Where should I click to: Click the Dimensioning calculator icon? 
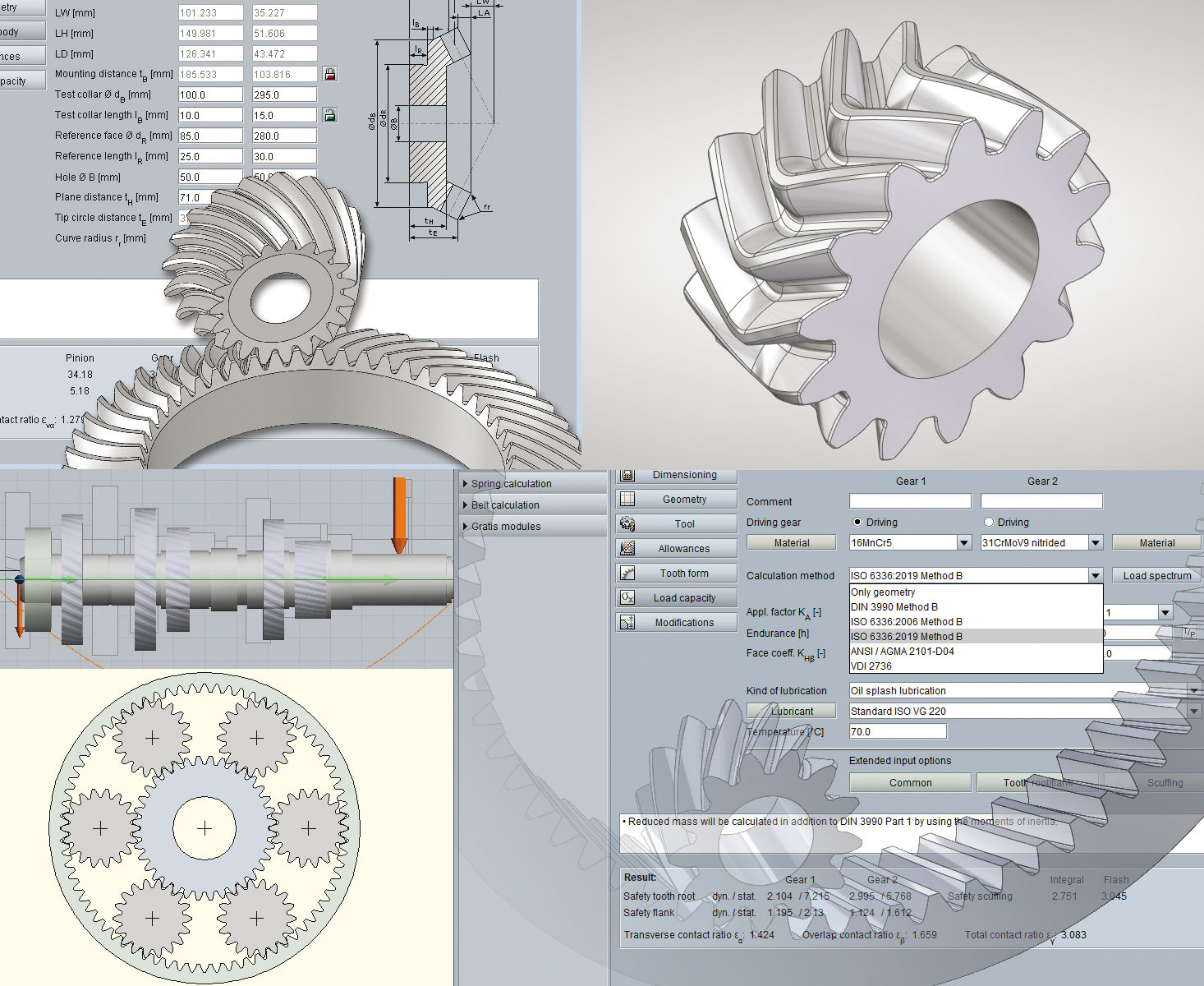(x=627, y=475)
